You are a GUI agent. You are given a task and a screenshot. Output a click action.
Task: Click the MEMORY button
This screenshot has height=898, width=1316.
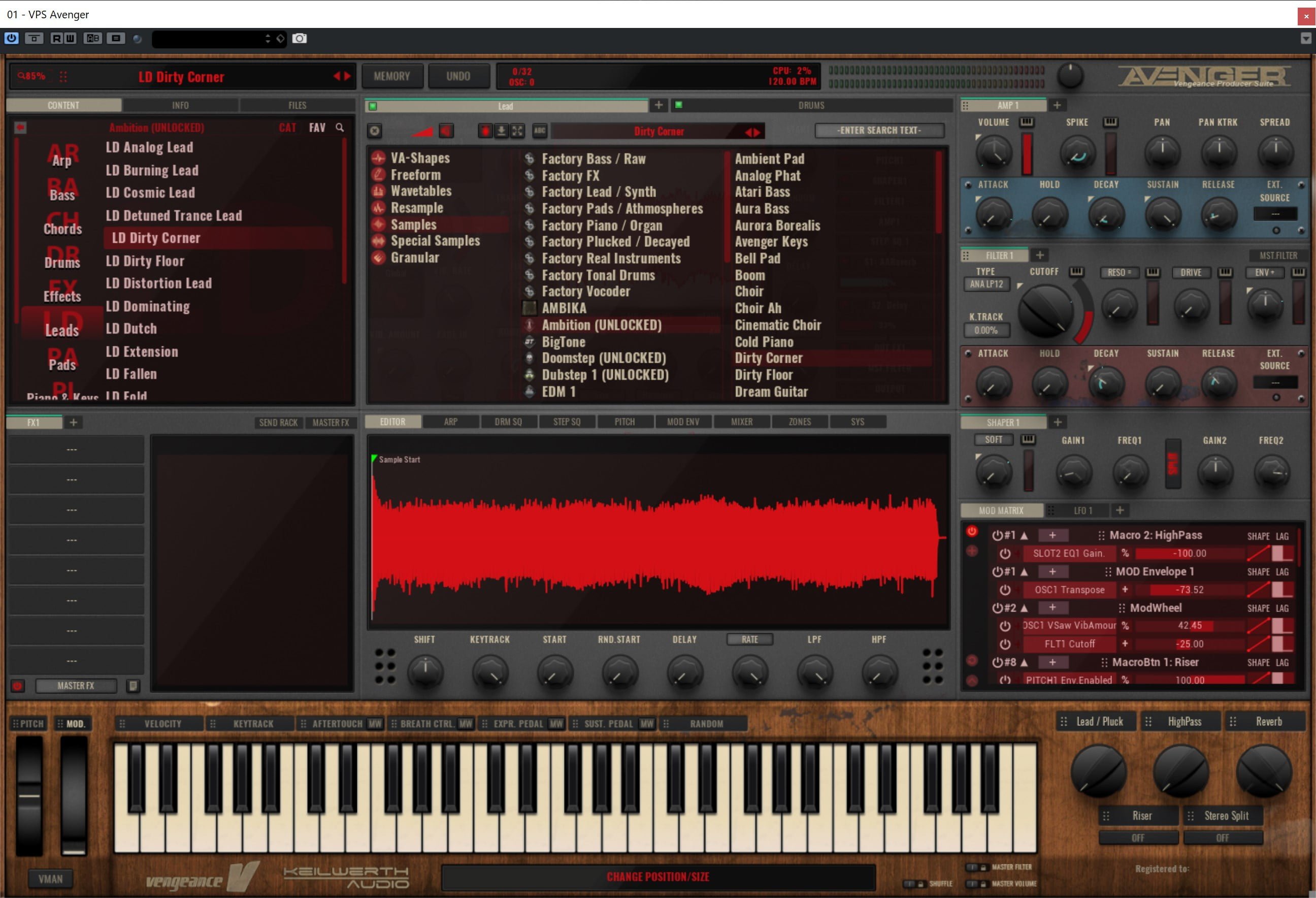click(x=392, y=76)
